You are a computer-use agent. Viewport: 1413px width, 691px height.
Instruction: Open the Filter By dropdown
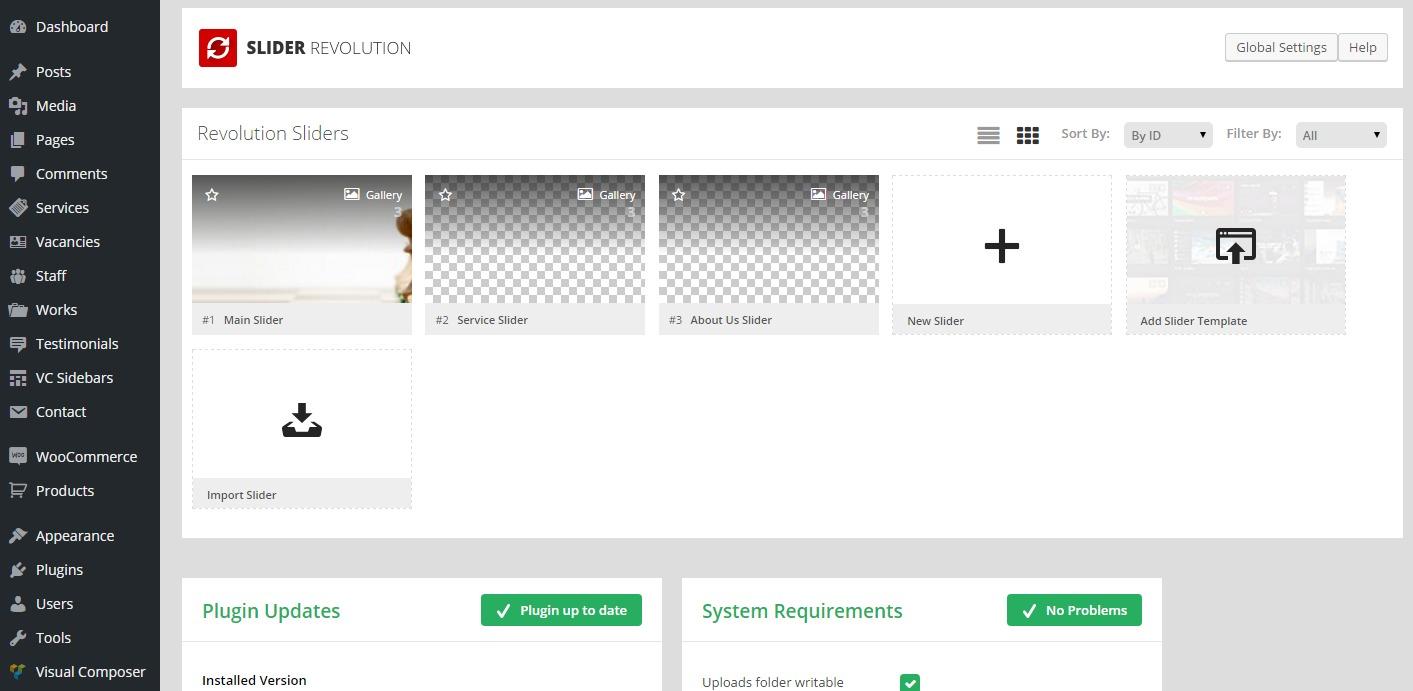point(1340,134)
